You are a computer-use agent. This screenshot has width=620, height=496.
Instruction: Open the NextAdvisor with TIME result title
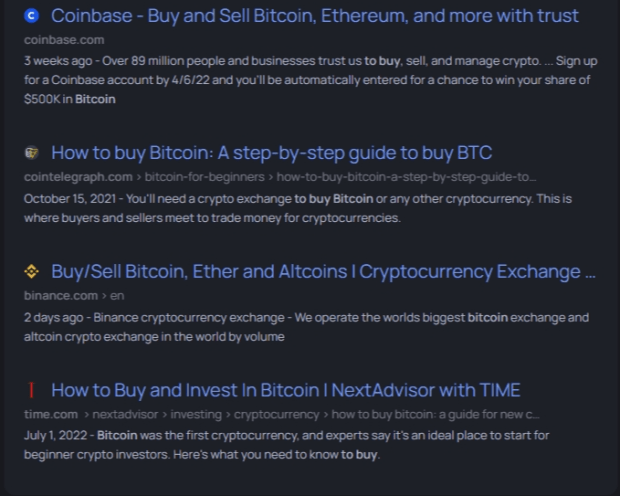point(285,389)
